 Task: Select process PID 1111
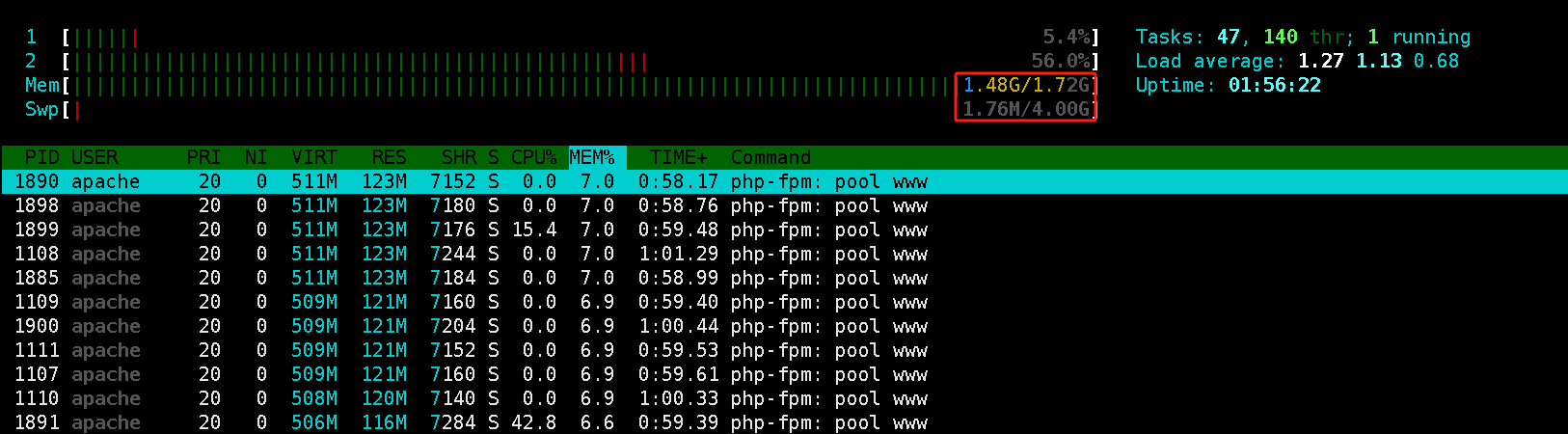pyautogui.click(x=784, y=350)
